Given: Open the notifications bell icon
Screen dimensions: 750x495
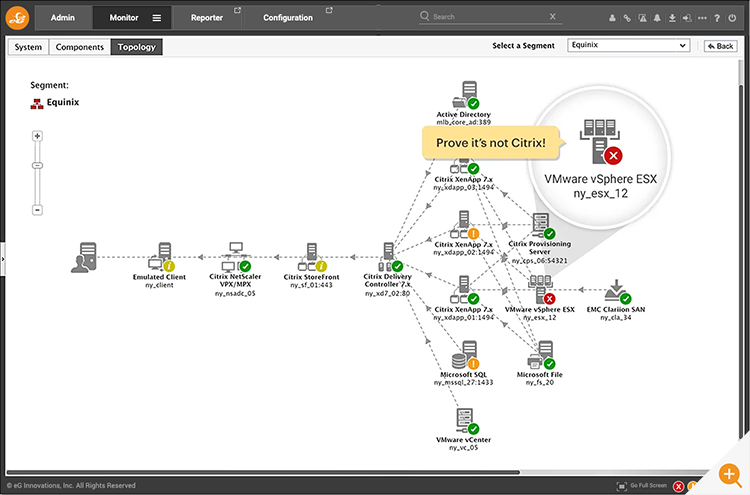Looking at the screenshot, I should (x=657, y=18).
